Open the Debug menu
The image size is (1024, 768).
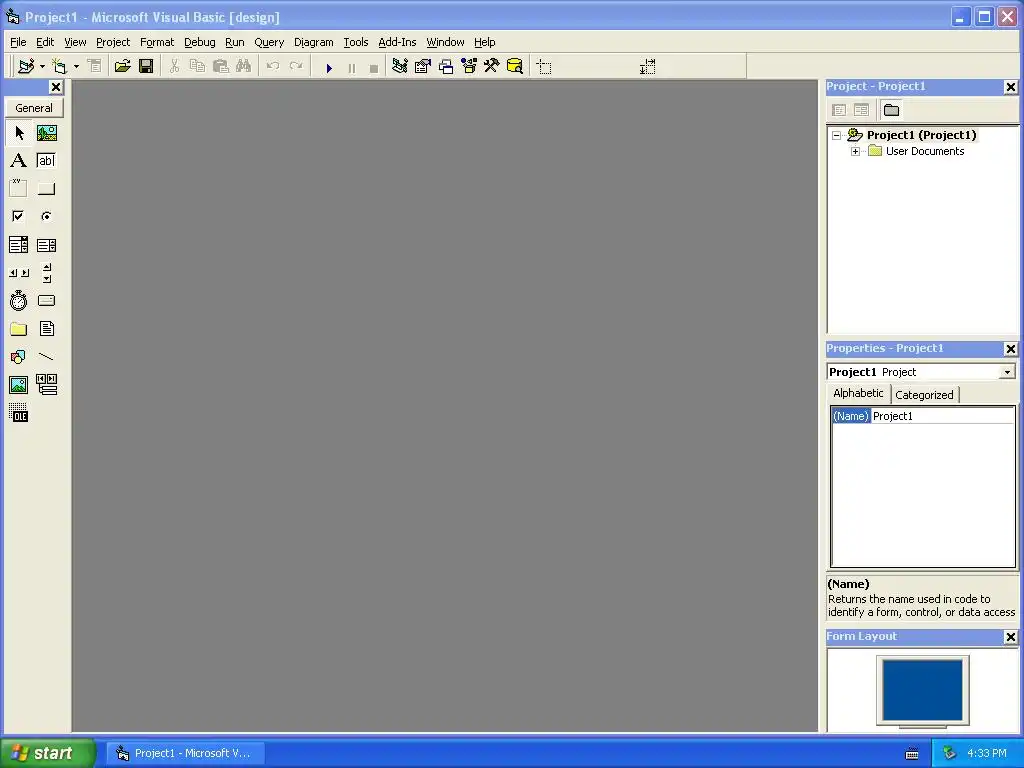pyautogui.click(x=200, y=42)
